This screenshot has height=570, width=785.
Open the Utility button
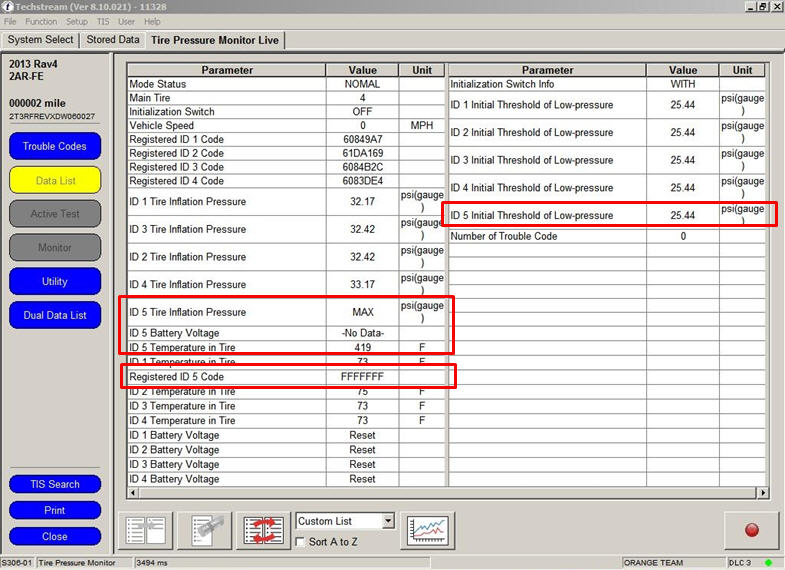pos(55,281)
